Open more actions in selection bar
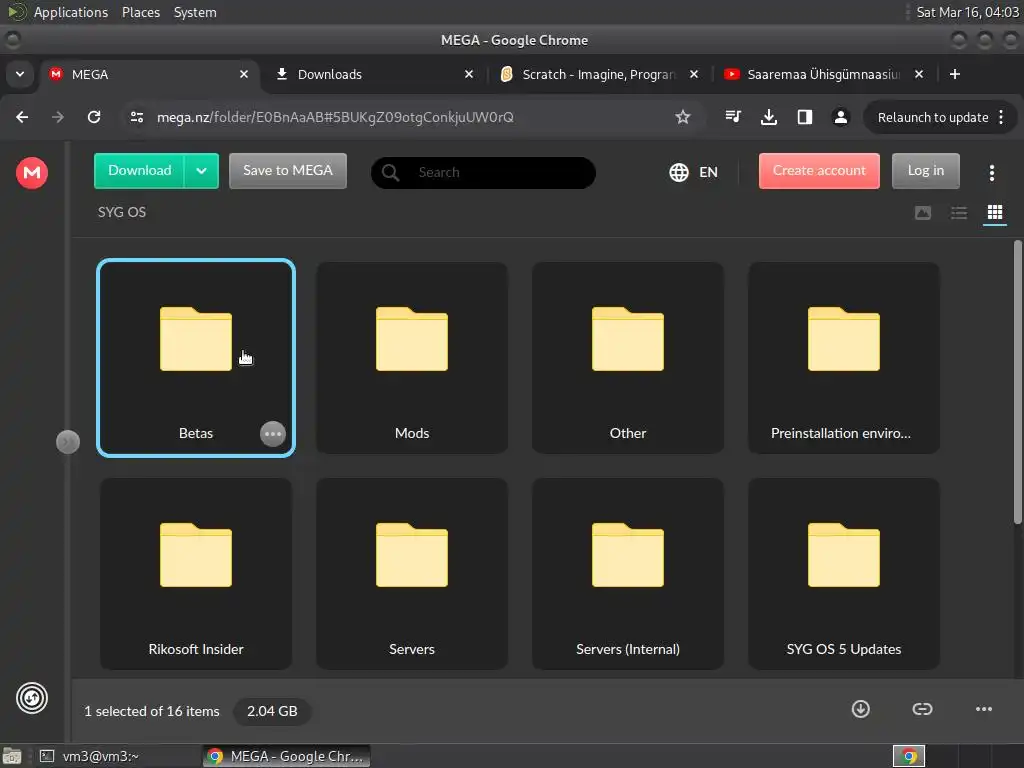The image size is (1024, 768). point(984,709)
